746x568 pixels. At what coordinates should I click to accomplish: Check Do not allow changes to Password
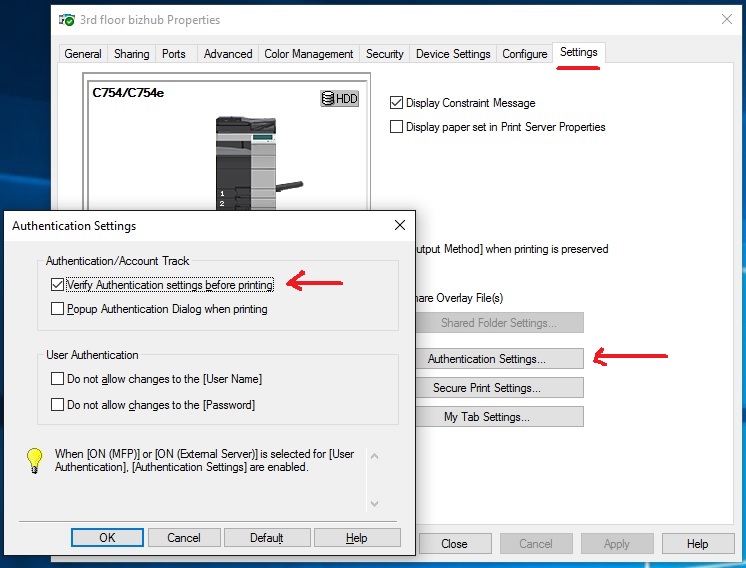coord(58,405)
